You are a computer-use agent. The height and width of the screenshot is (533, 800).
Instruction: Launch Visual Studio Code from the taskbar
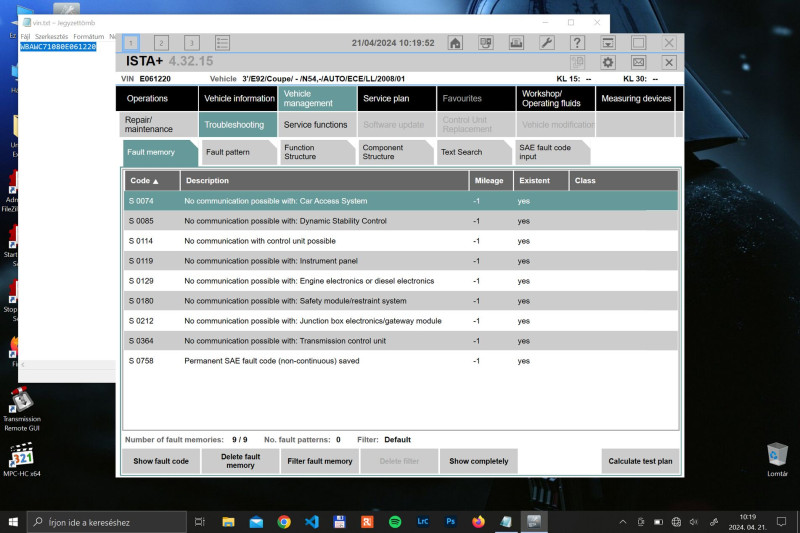click(312, 522)
